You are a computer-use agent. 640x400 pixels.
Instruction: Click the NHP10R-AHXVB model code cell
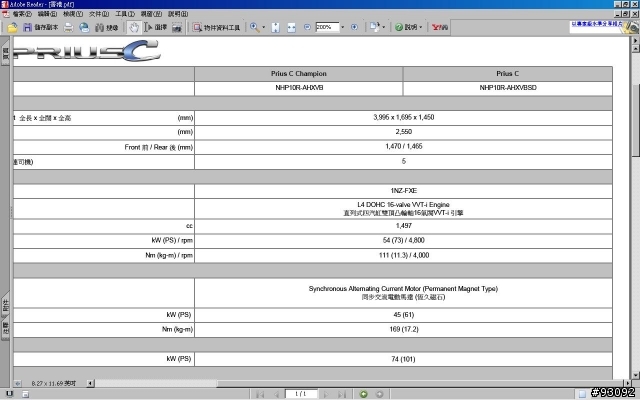point(299,88)
